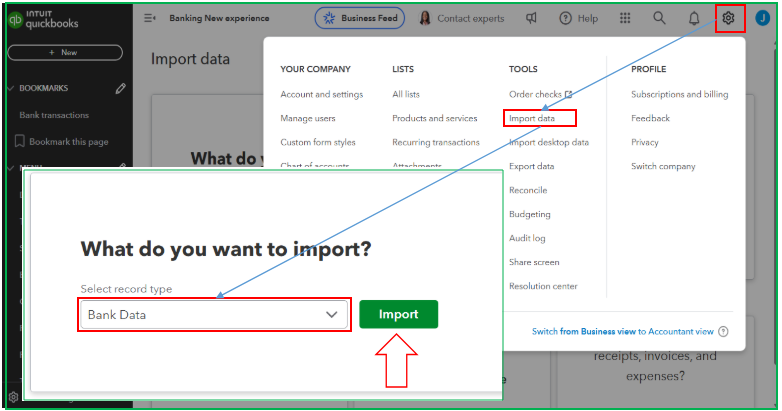Screen dimensions: 782x411
Task: Switch from Business view to Accountant view
Action: 622,331
